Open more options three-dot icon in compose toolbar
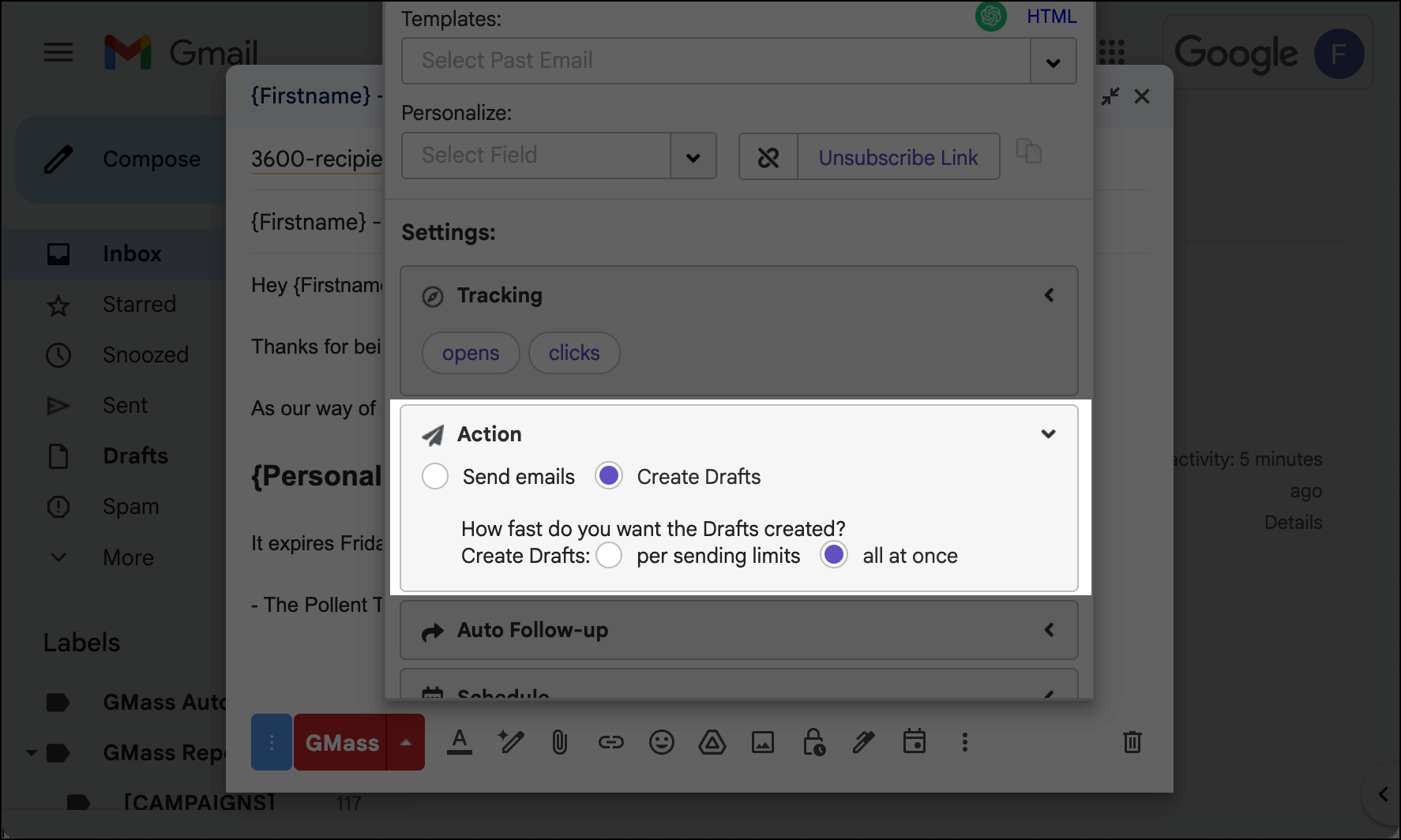The height and width of the screenshot is (840, 1401). [x=964, y=742]
